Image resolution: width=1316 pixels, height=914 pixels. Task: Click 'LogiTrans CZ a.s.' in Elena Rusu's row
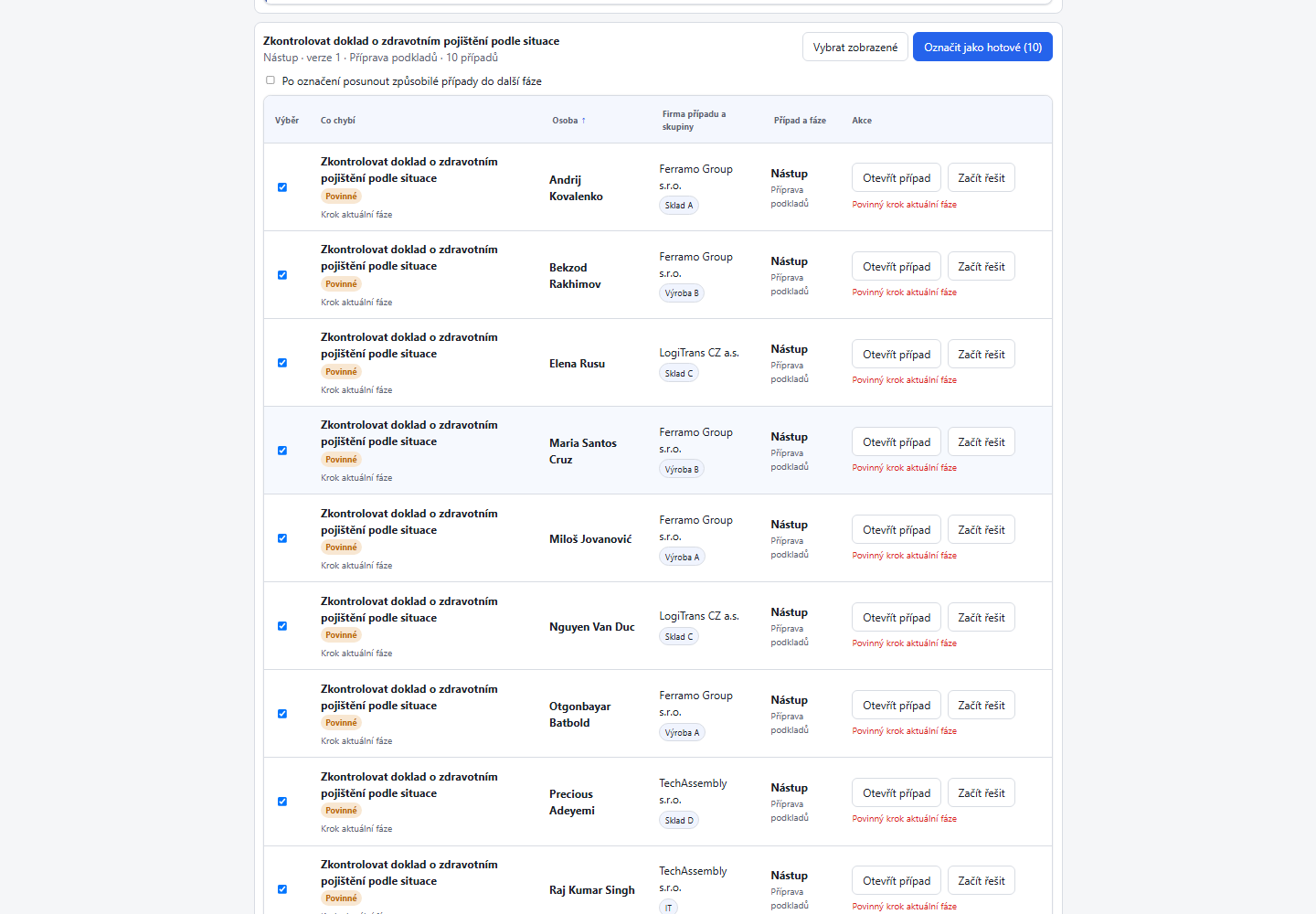coord(699,353)
